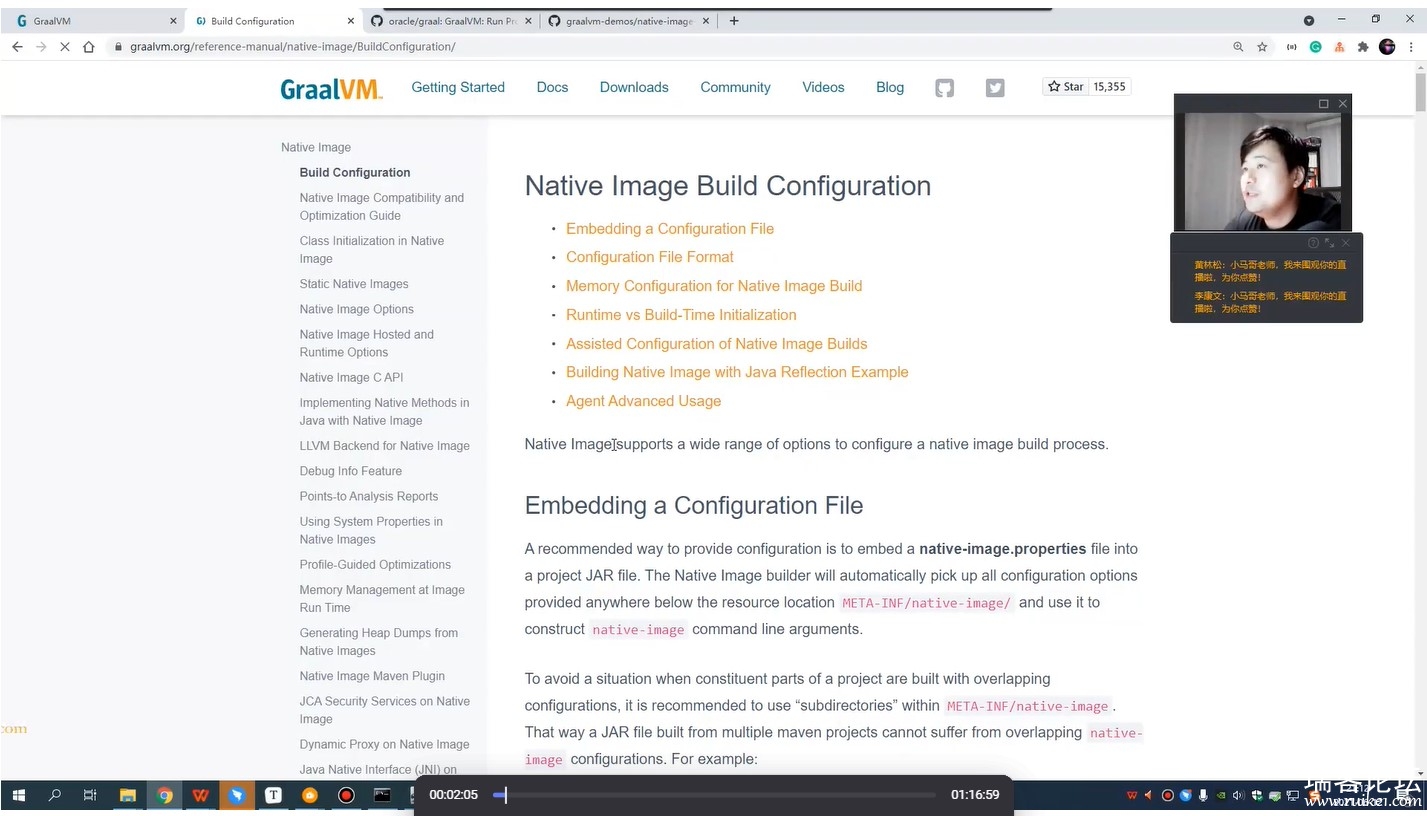
Task: Close the GraalVM browser tab
Action: 173,21
